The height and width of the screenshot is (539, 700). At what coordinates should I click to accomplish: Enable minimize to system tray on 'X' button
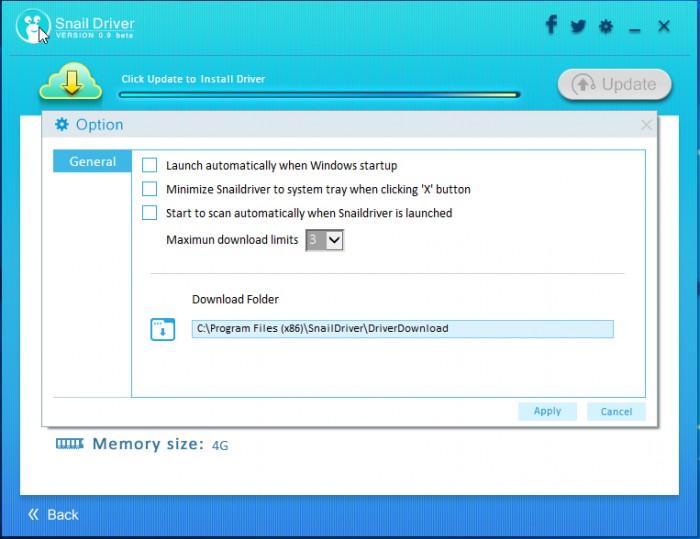(x=150, y=189)
